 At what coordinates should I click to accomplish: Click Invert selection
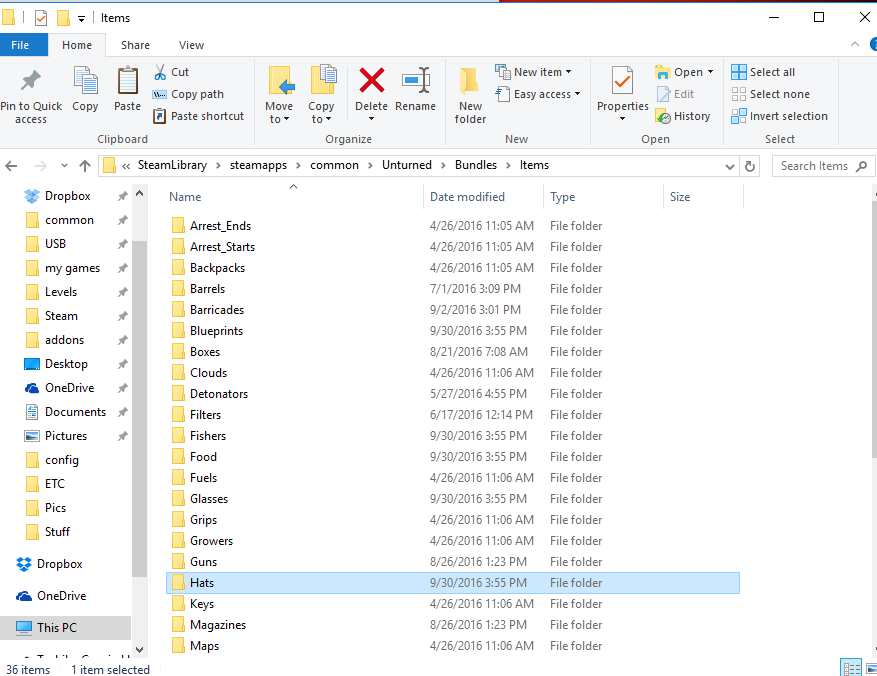pos(779,116)
